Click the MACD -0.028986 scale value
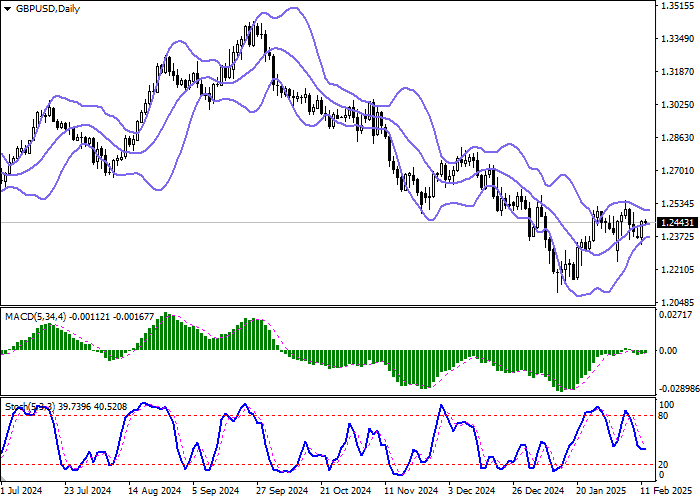The height and width of the screenshot is (500, 700). coord(675,386)
